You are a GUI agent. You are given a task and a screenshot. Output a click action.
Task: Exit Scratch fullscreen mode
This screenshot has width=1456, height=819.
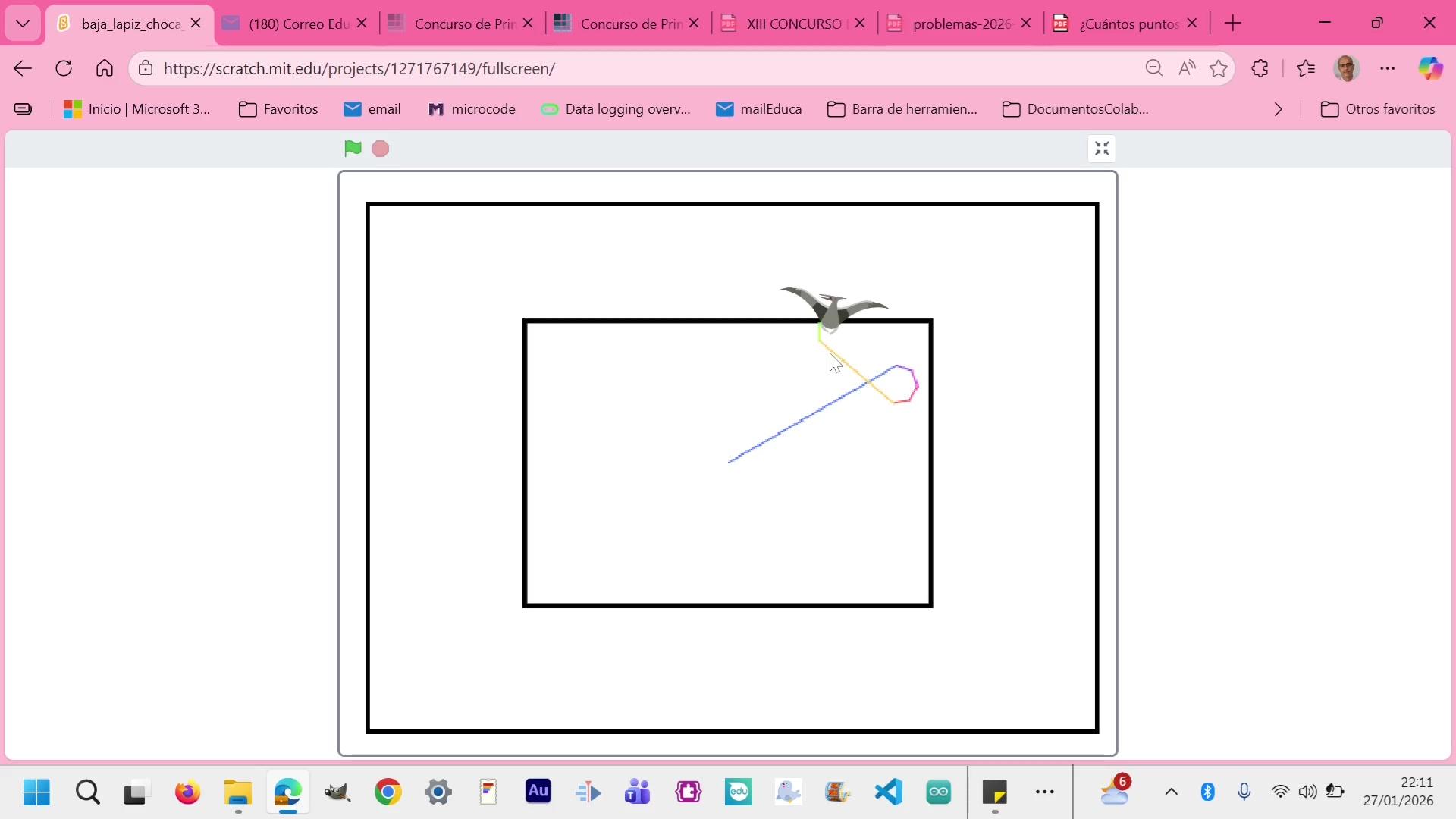point(1102,149)
